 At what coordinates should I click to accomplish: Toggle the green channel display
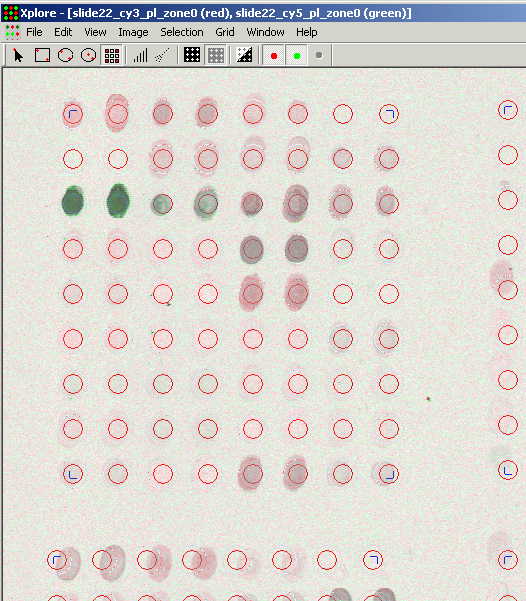[x=297, y=56]
